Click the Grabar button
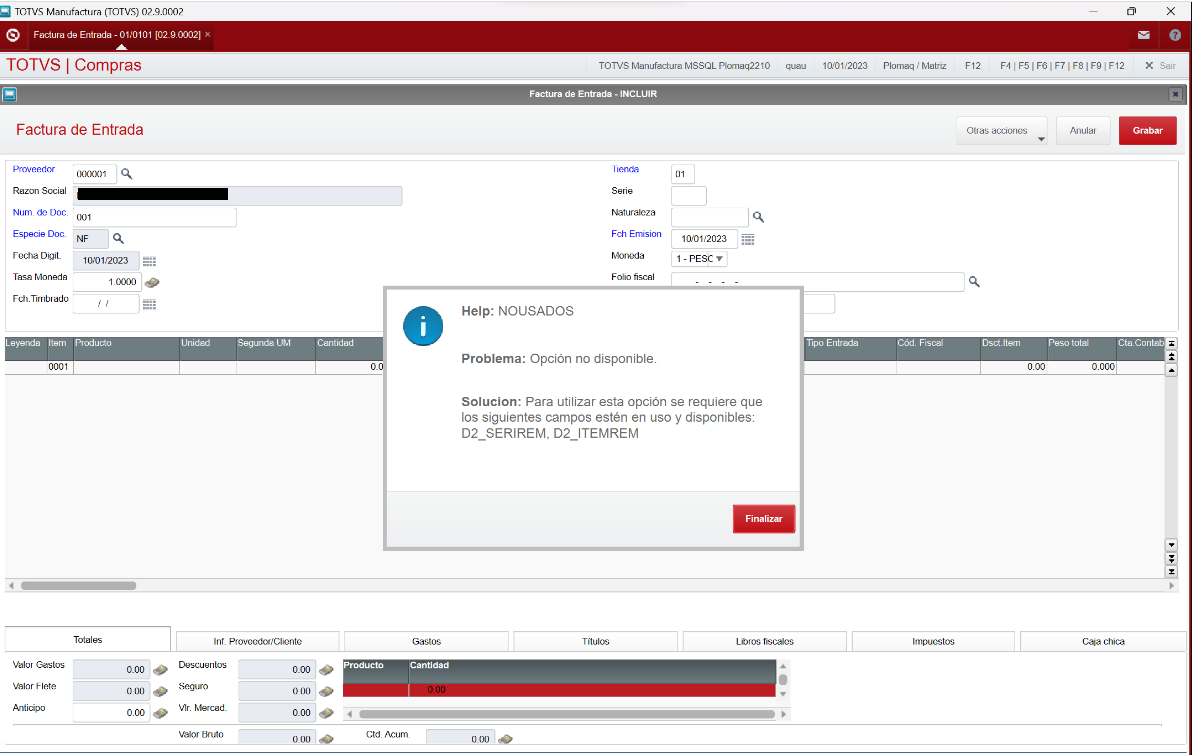The width and height of the screenshot is (1192, 755). tap(1147, 131)
